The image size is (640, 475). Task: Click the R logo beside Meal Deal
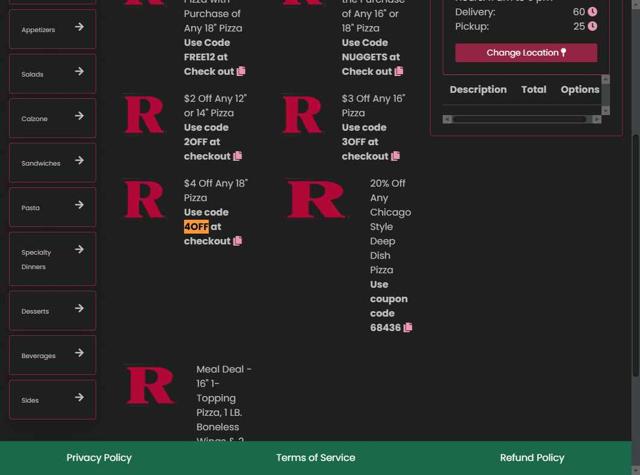pos(150,385)
